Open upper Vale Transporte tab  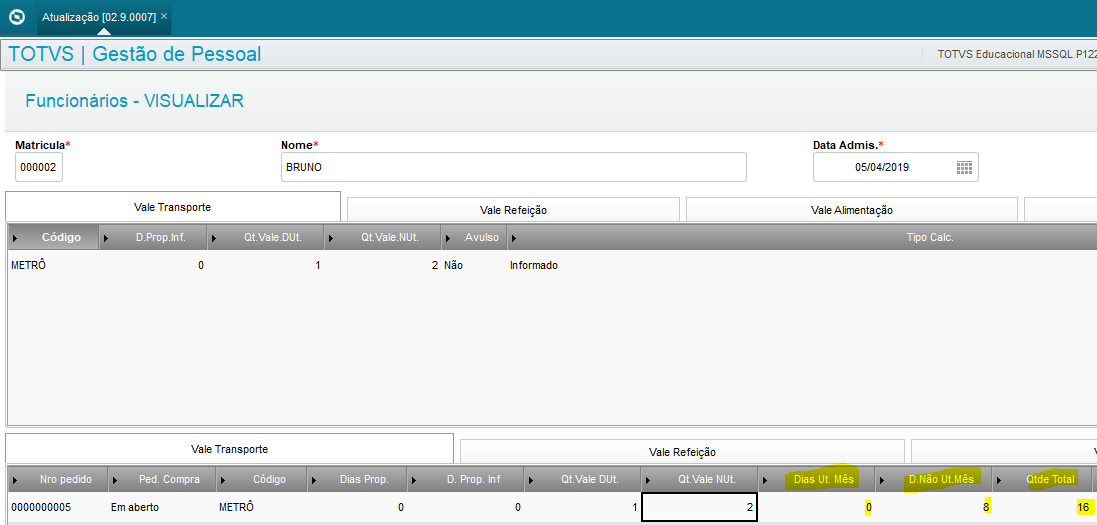(x=173, y=207)
